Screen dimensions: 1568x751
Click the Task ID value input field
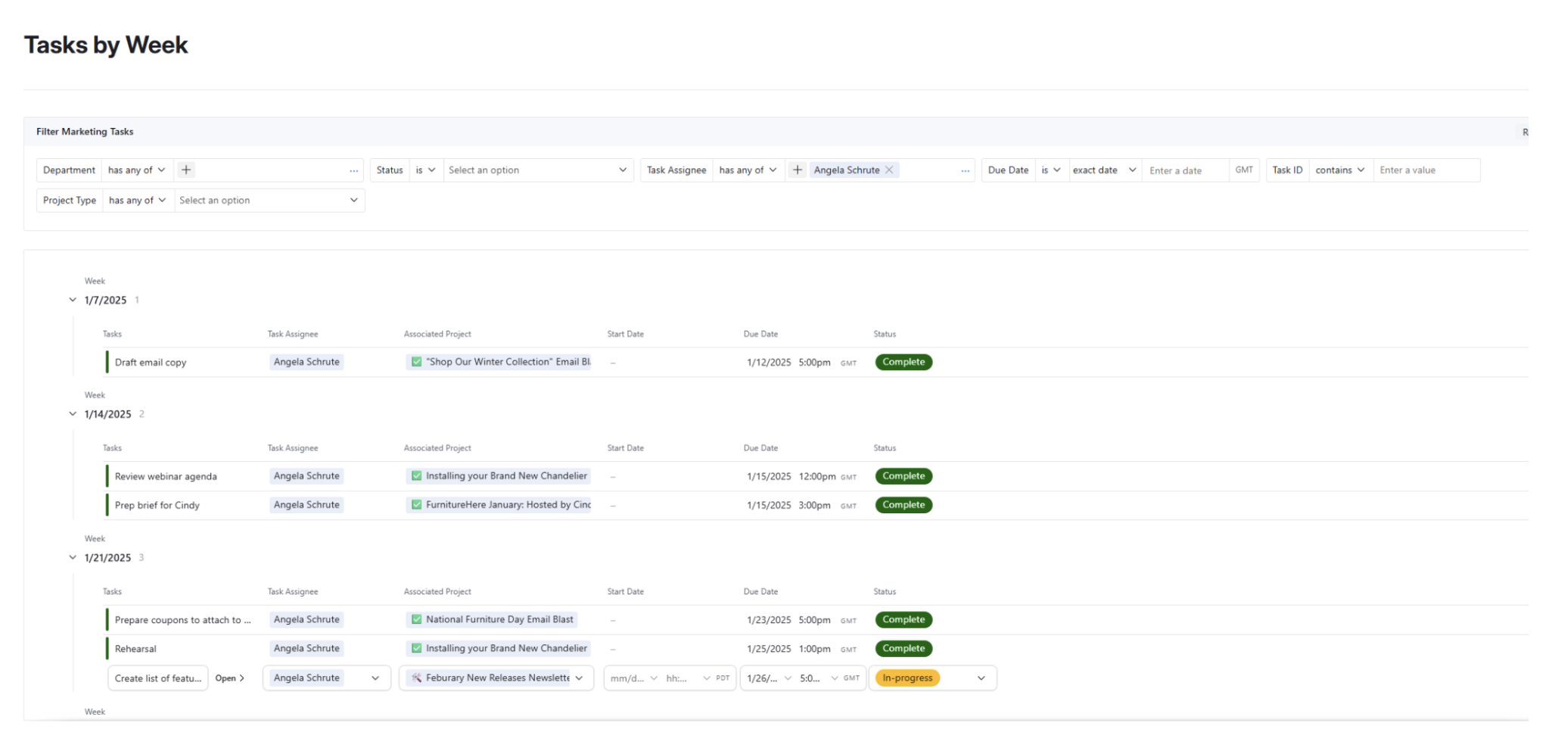coord(1426,170)
